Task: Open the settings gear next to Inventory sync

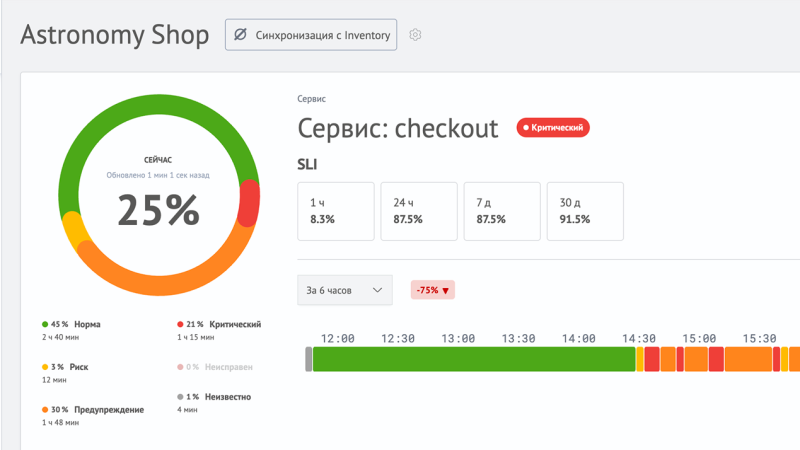Action: [415, 35]
